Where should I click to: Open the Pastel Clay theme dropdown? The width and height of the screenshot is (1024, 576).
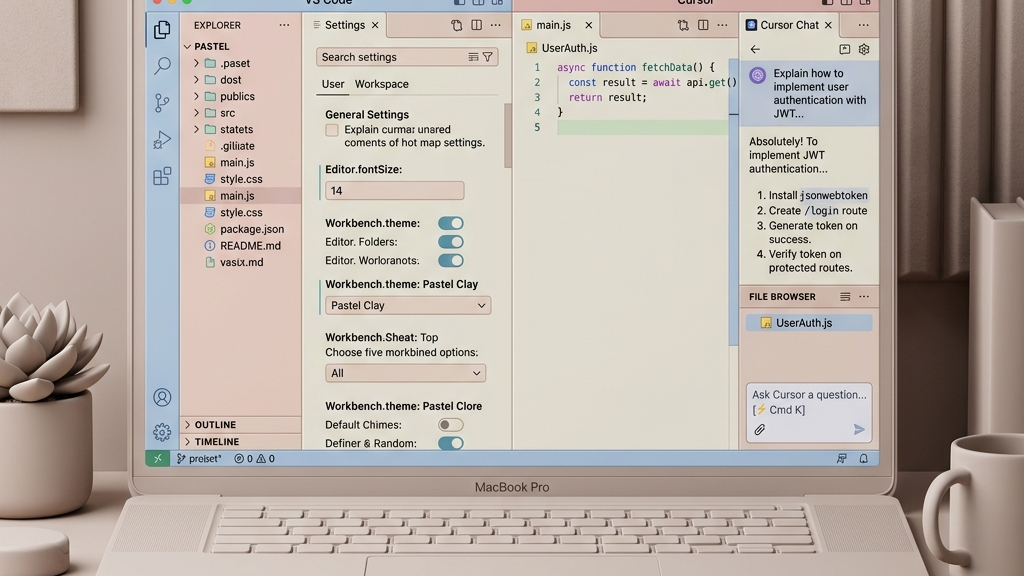point(408,305)
